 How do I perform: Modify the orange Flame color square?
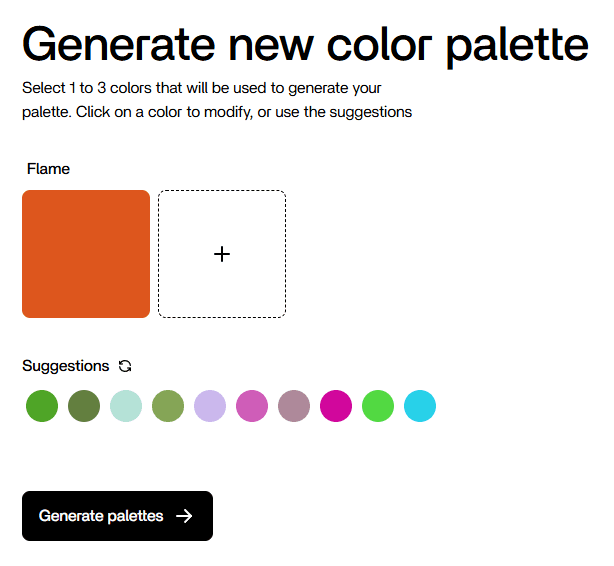click(86, 254)
